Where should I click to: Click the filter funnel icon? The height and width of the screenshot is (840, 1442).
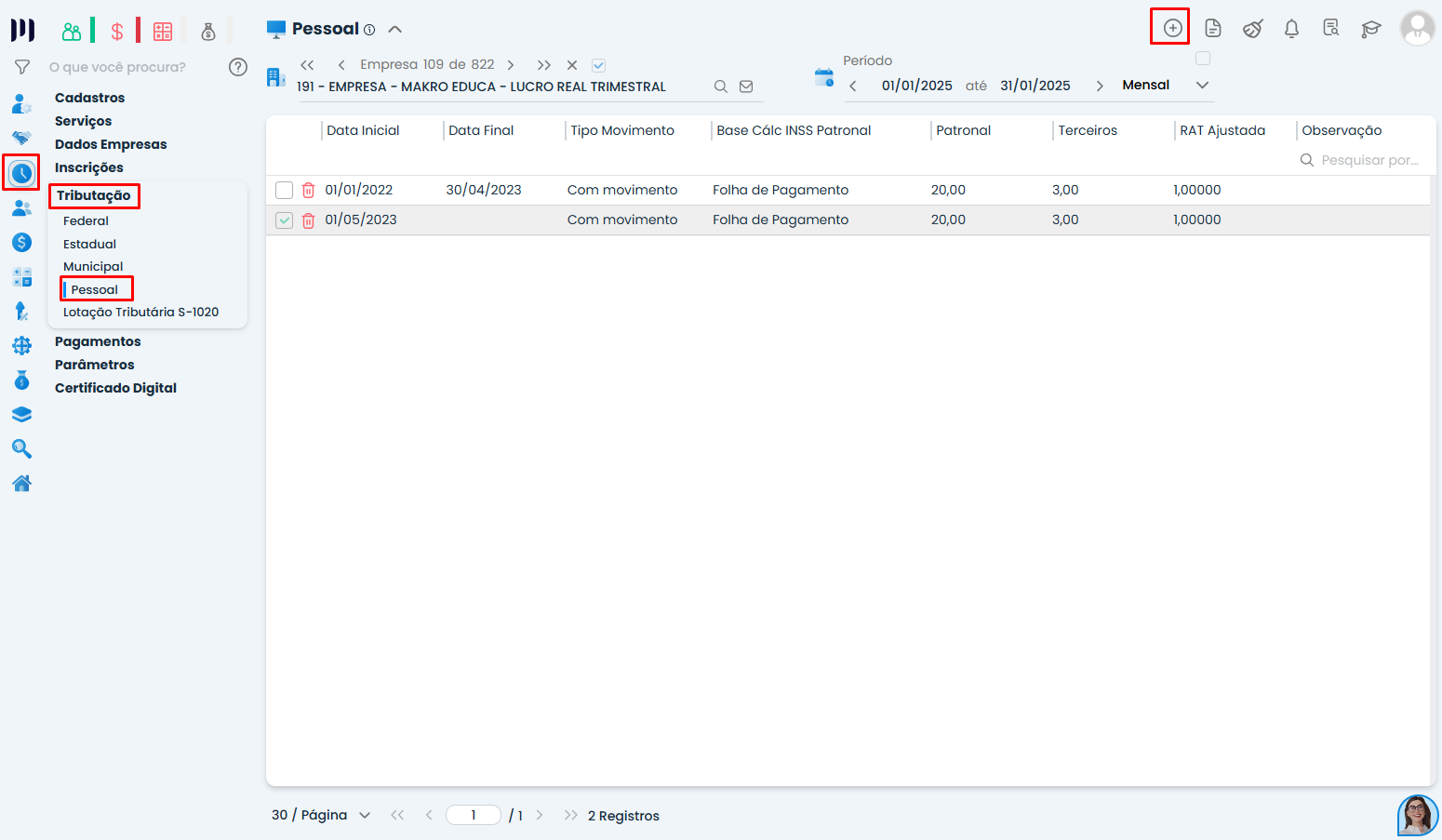[22, 67]
